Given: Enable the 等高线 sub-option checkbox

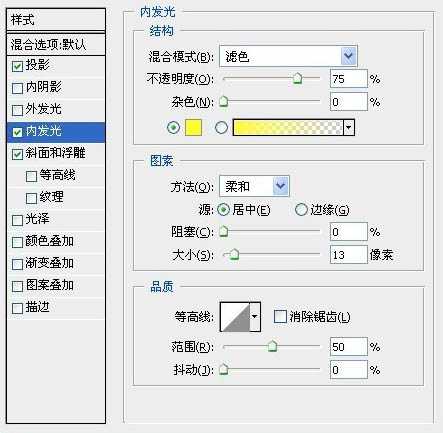Looking at the screenshot, I should [31, 176].
